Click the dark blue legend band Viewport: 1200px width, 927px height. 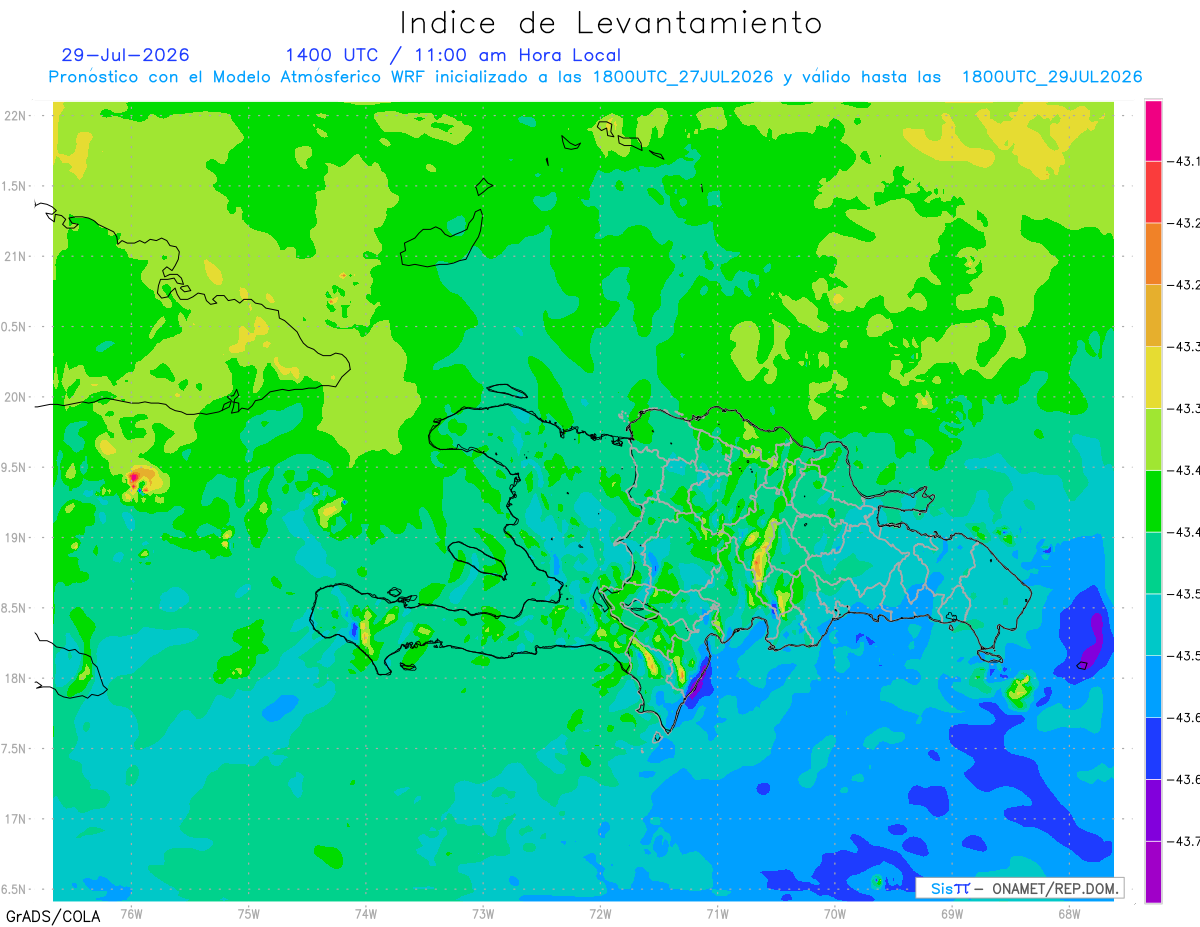tap(1153, 748)
